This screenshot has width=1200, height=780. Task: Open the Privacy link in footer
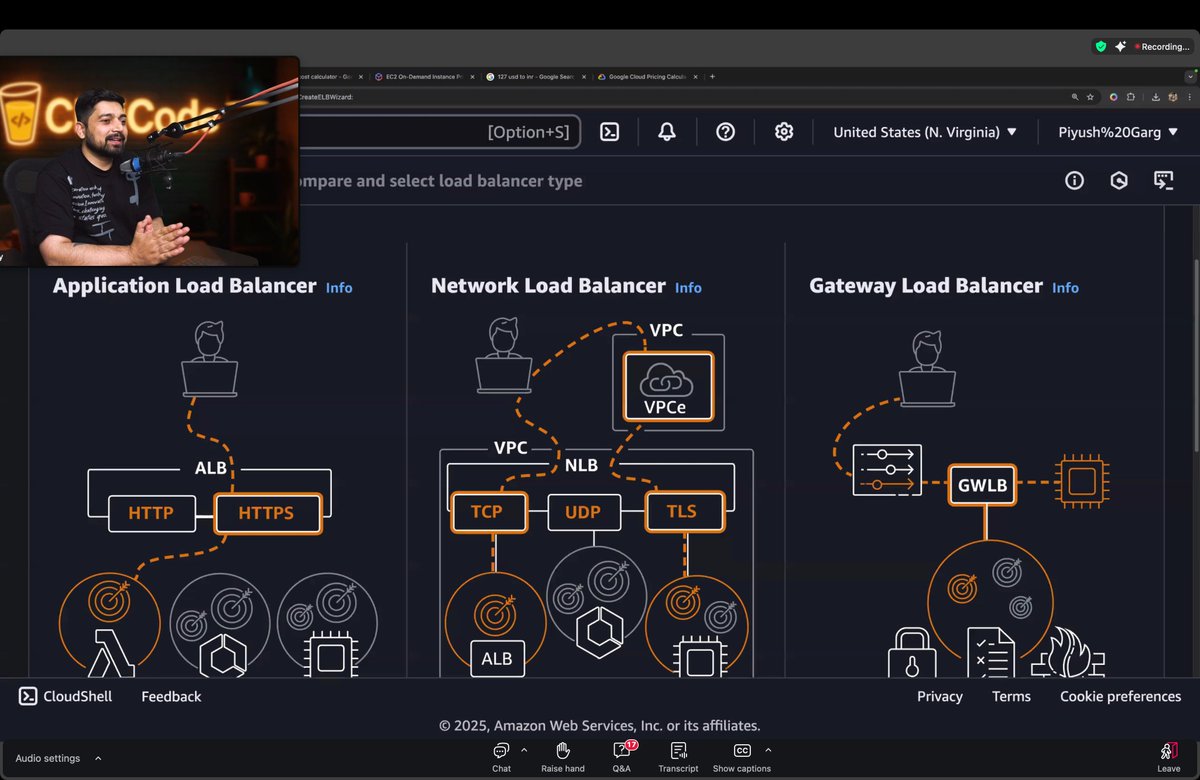tap(940, 697)
